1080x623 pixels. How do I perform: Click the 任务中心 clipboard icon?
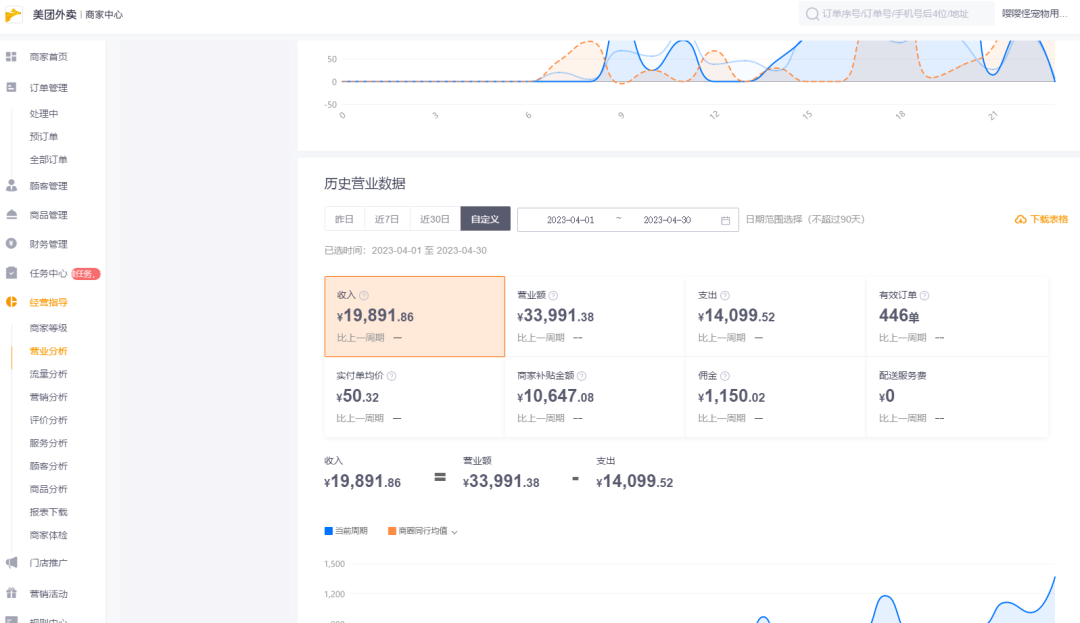[11, 273]
